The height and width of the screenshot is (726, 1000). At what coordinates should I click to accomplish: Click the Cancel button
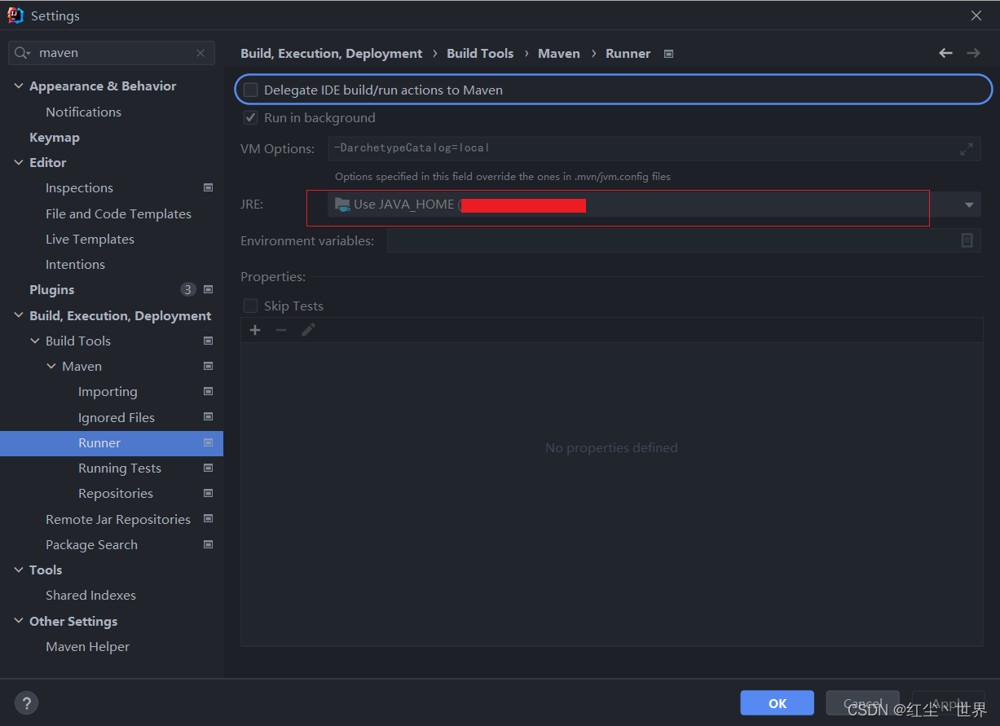(x=862, y=703)
